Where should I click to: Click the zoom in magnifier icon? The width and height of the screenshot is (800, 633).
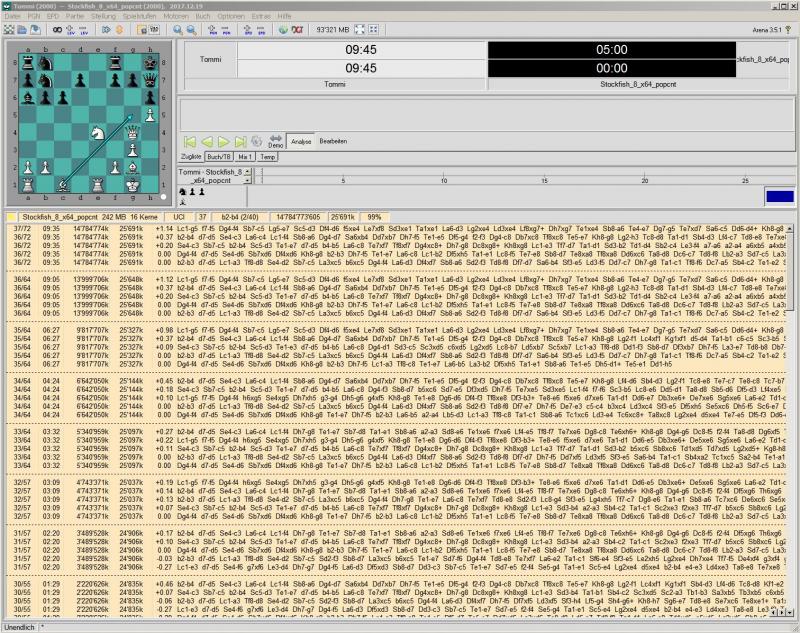[178, 29]
